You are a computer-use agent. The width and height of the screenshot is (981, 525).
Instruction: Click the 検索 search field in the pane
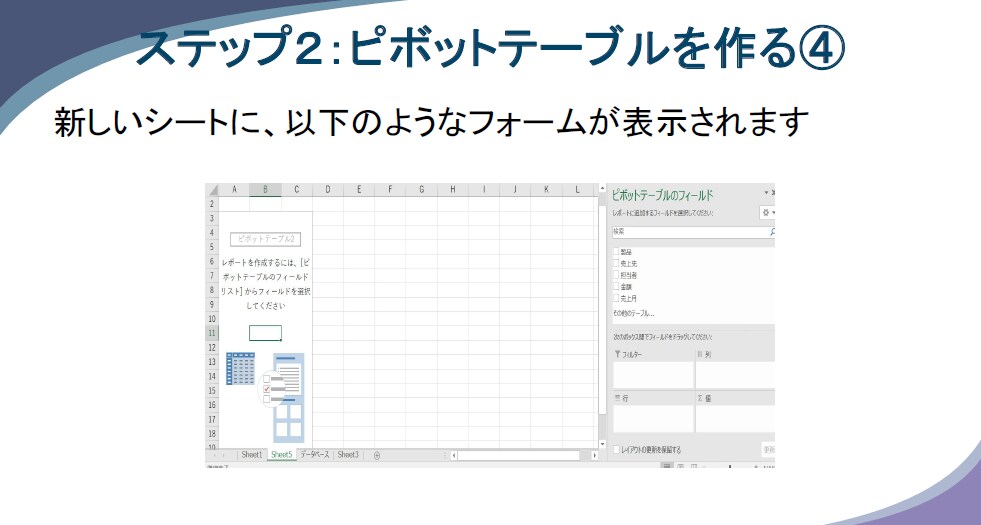(693, 232)
